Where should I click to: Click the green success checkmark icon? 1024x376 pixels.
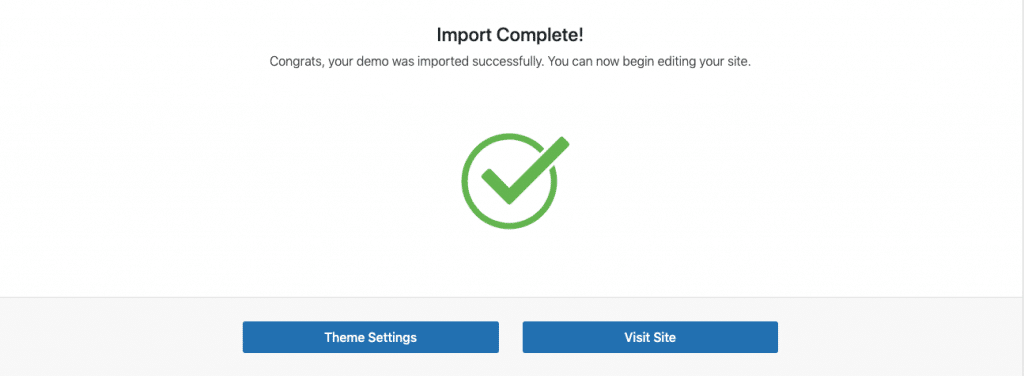[515, 181]
